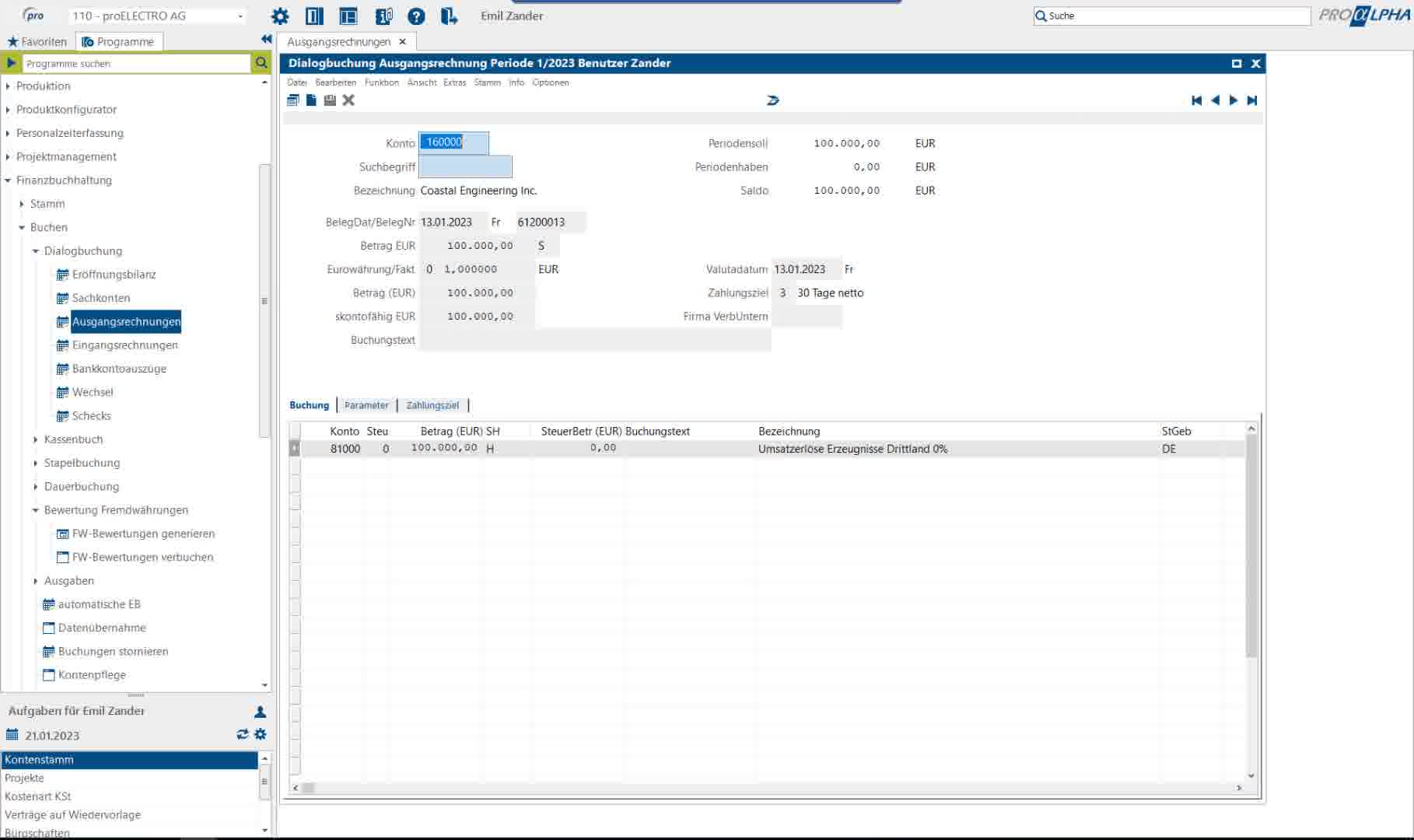Click the delete X icon in dialog toolbar
1414x840 pixels.
pos(348,100)
